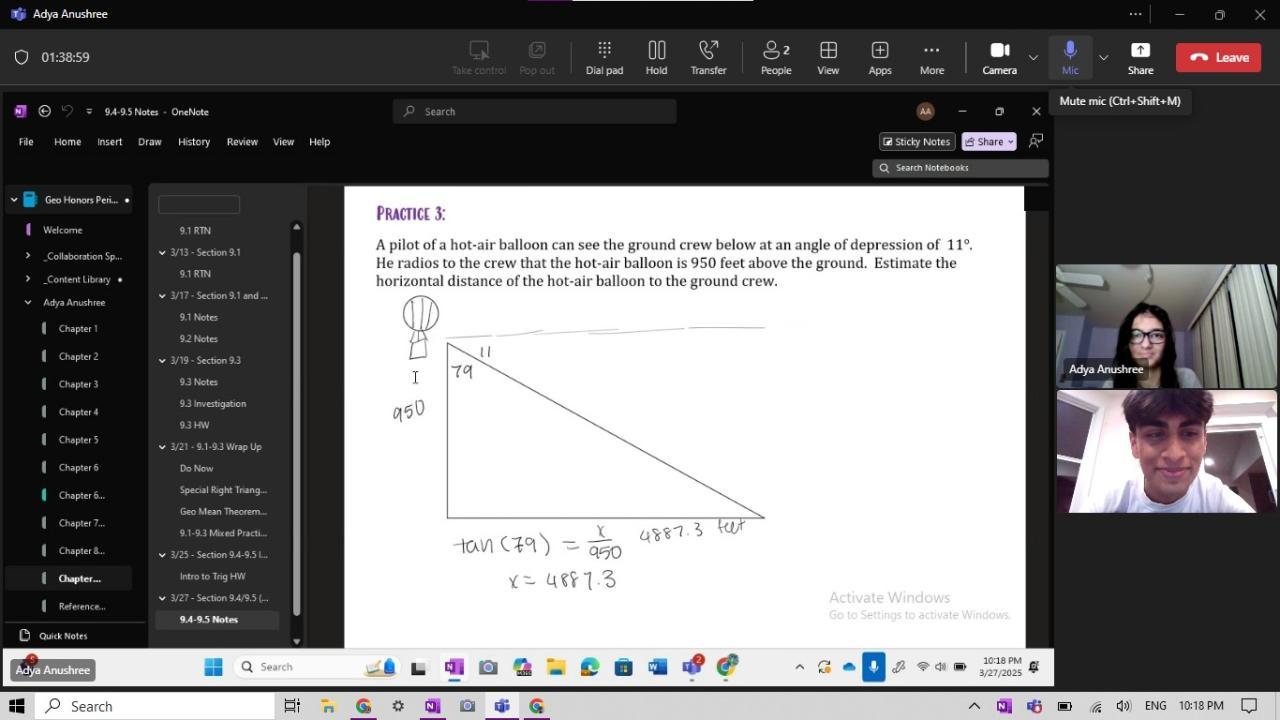Screen dimensions: 1280x720
Task: Open the View layout options
Action: (x=828, y=58)
